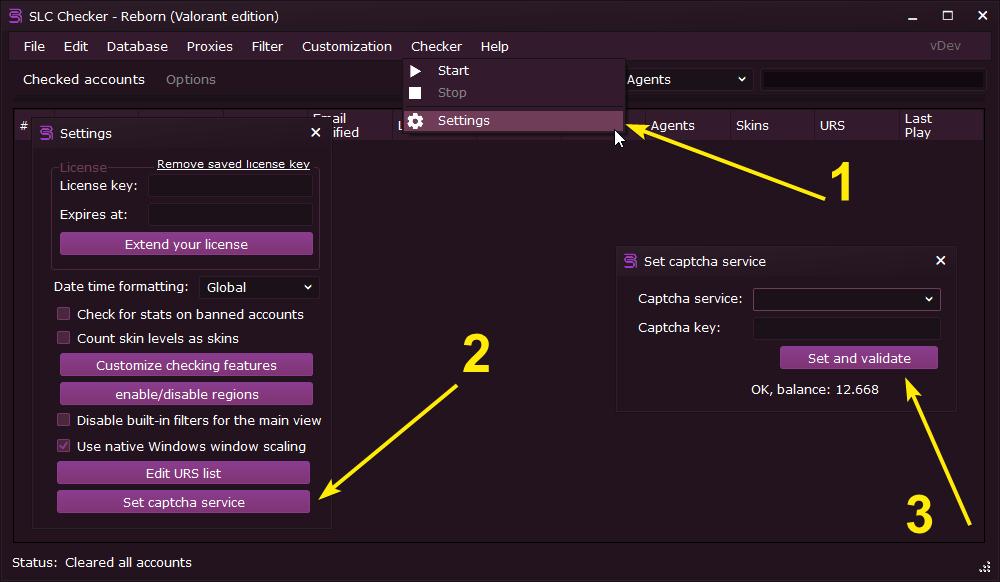This screenshot has width=1000, height=582.
Task: Click the Expires at field
Action: point(230,215)
